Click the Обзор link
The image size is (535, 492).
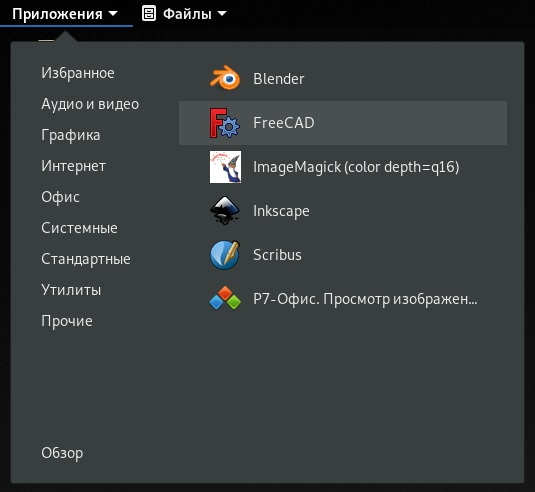(62, 453)
